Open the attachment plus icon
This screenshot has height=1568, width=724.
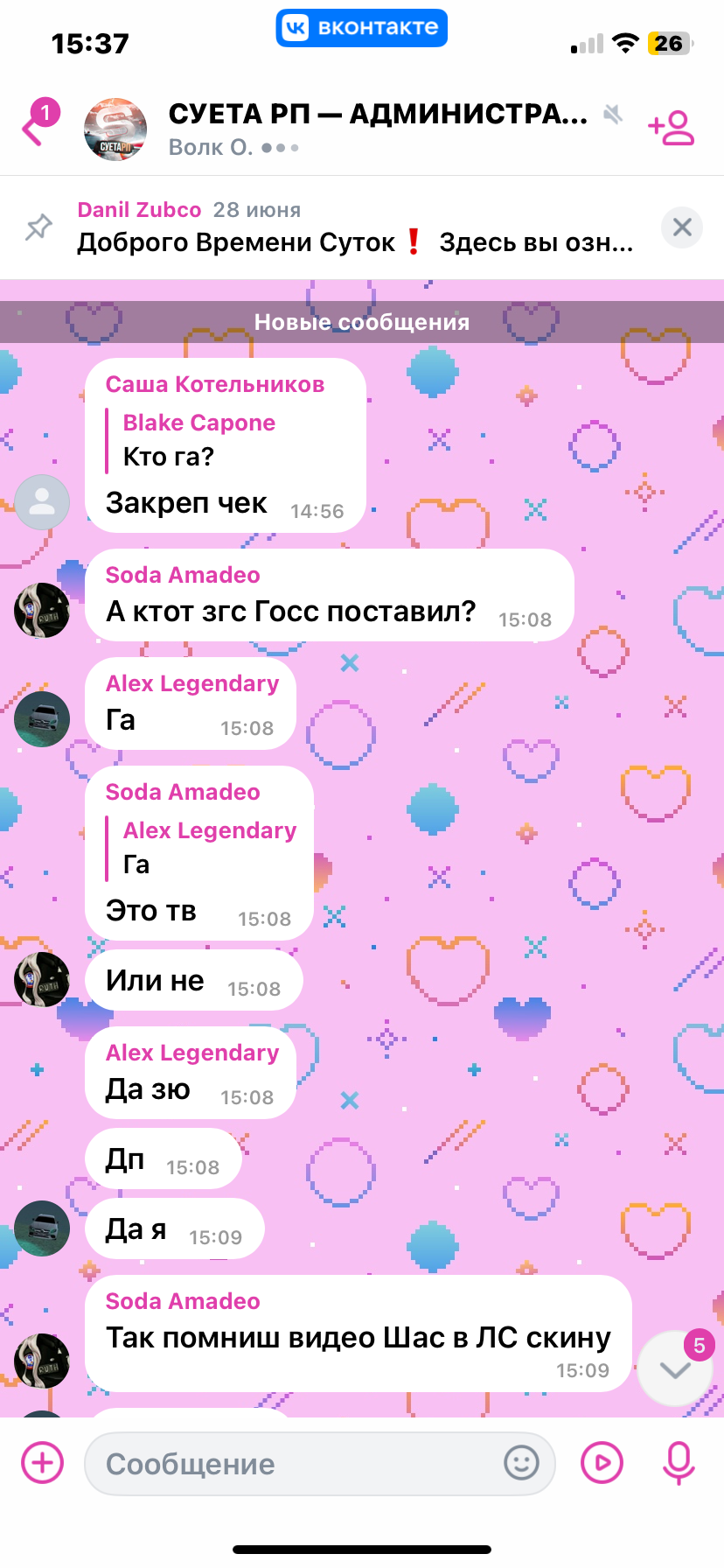tap(42, 1462)
